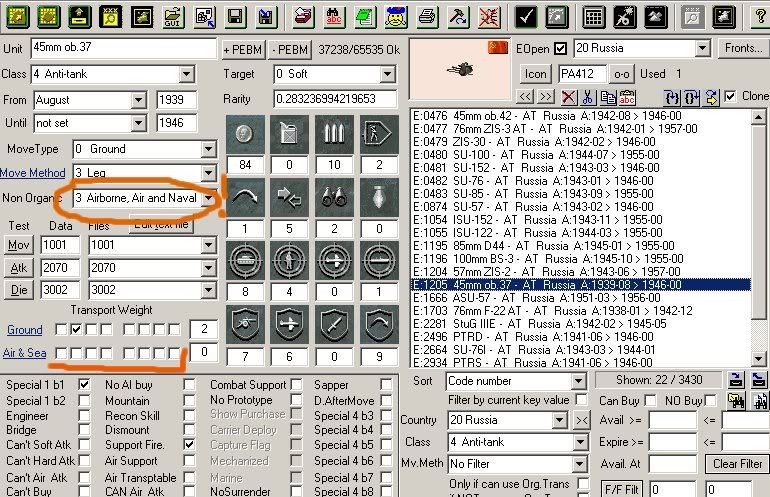Select list row StuG IIIE AT Russia
The width and height of the screenshot is (770, 497).
581,324
